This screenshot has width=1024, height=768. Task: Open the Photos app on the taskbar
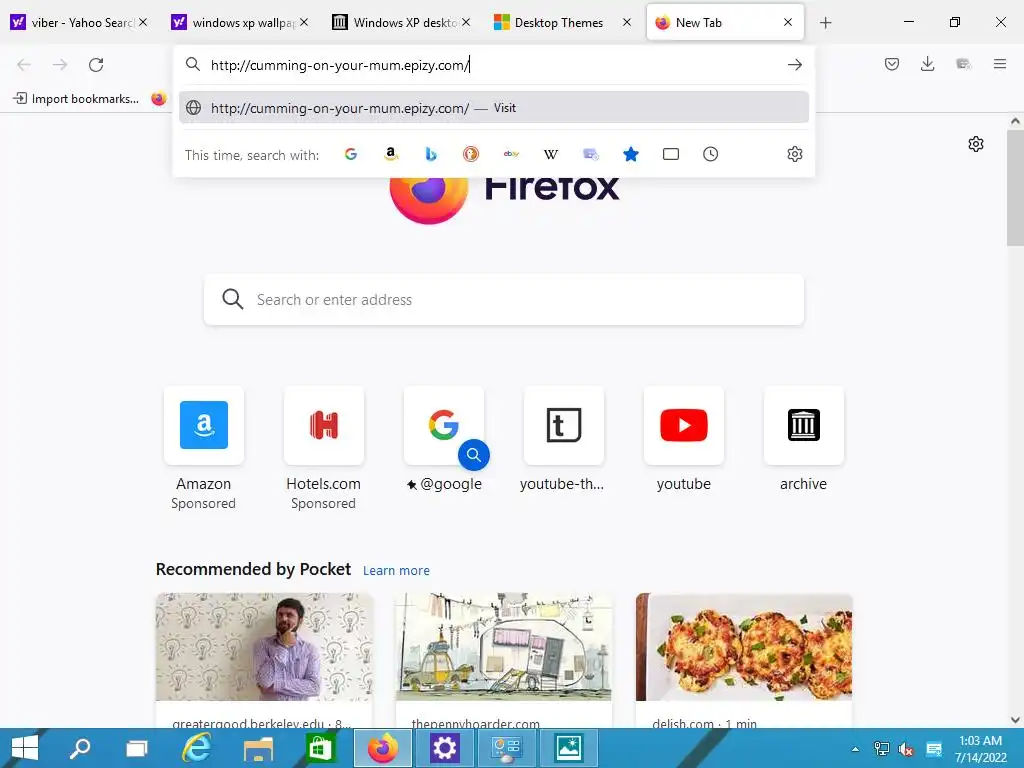(x=568, y=748)
